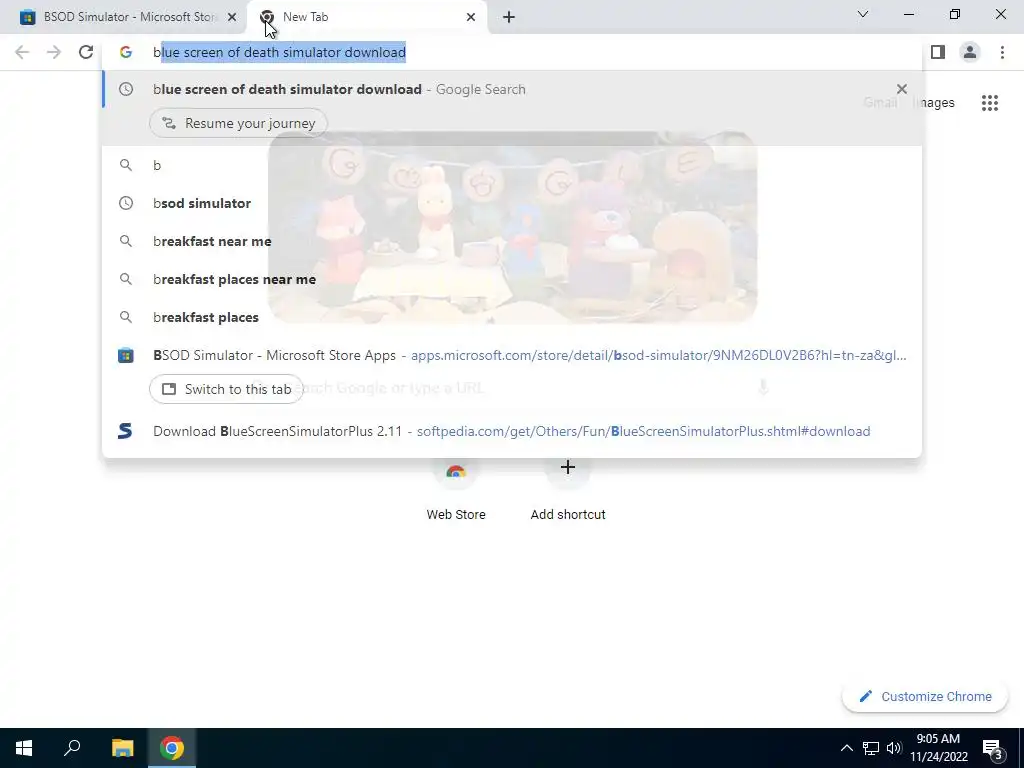Open the Download BlueScreenSimulatorPlus 2.11 suggestion
Screen dimensions: 1024x768
point(511,431)
